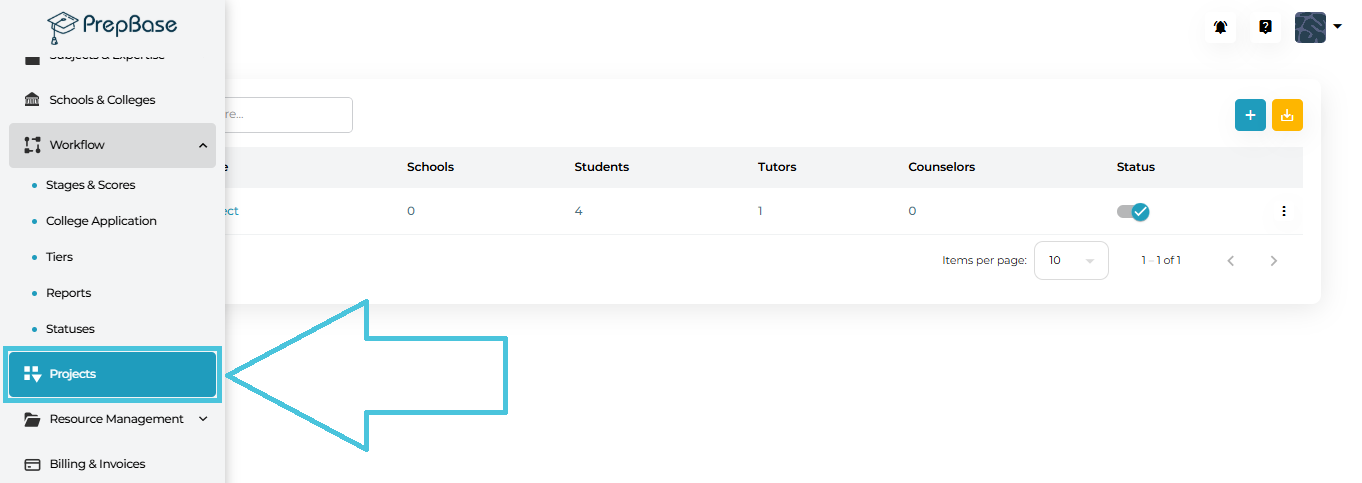This screenshot has height=483, width=1362.
Task: Open the three-dot row actions menu
Action: coord(1284,211)
